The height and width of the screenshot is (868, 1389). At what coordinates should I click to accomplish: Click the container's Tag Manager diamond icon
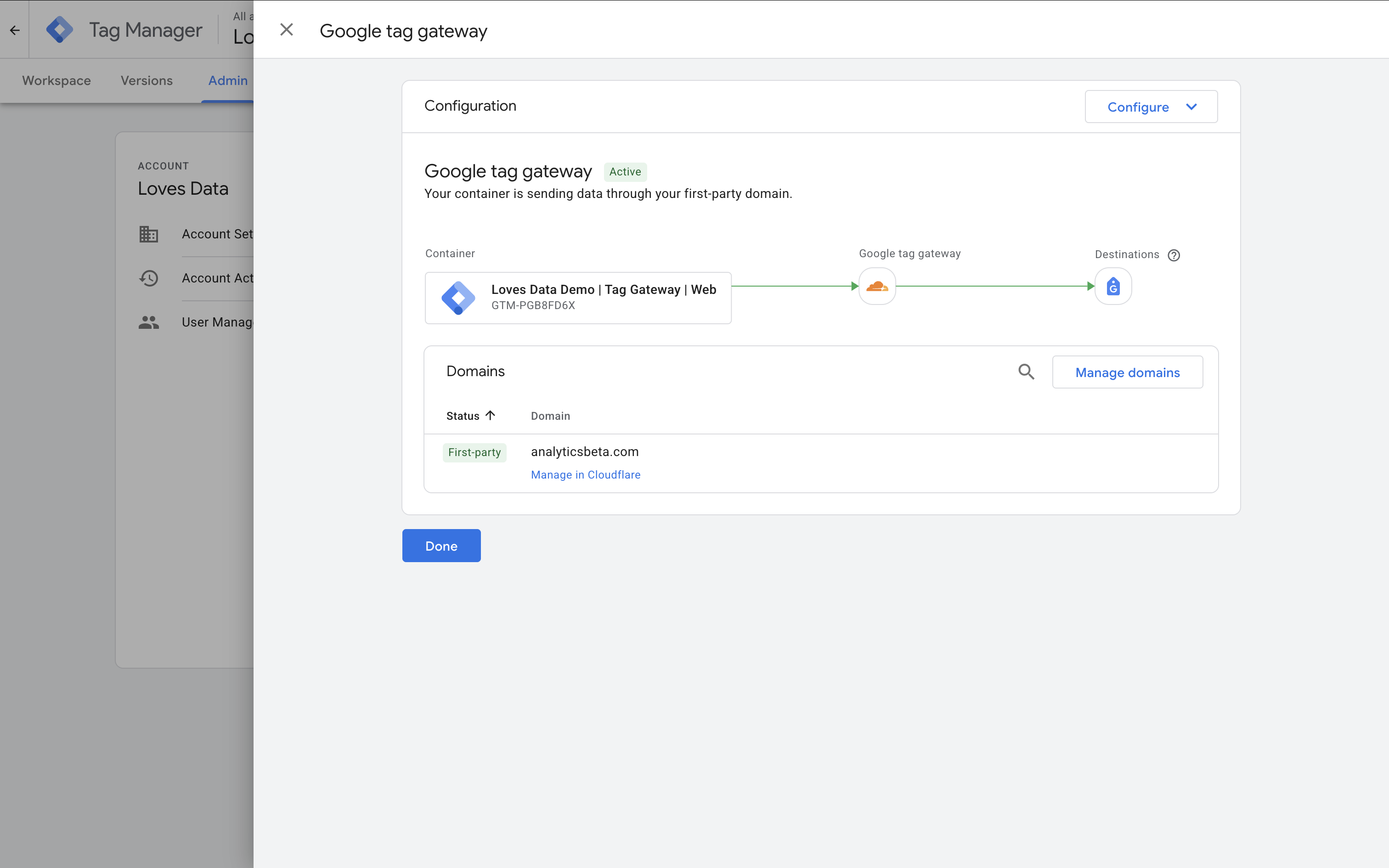click(x=458, y=298)
